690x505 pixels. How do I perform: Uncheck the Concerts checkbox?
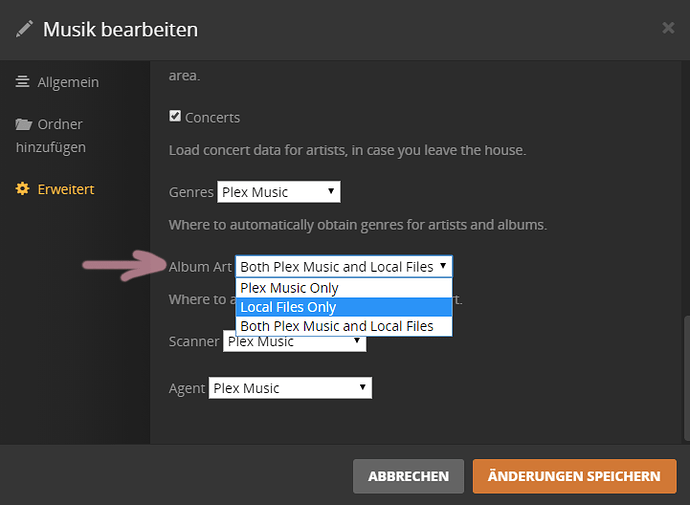[x=175, y=116]
